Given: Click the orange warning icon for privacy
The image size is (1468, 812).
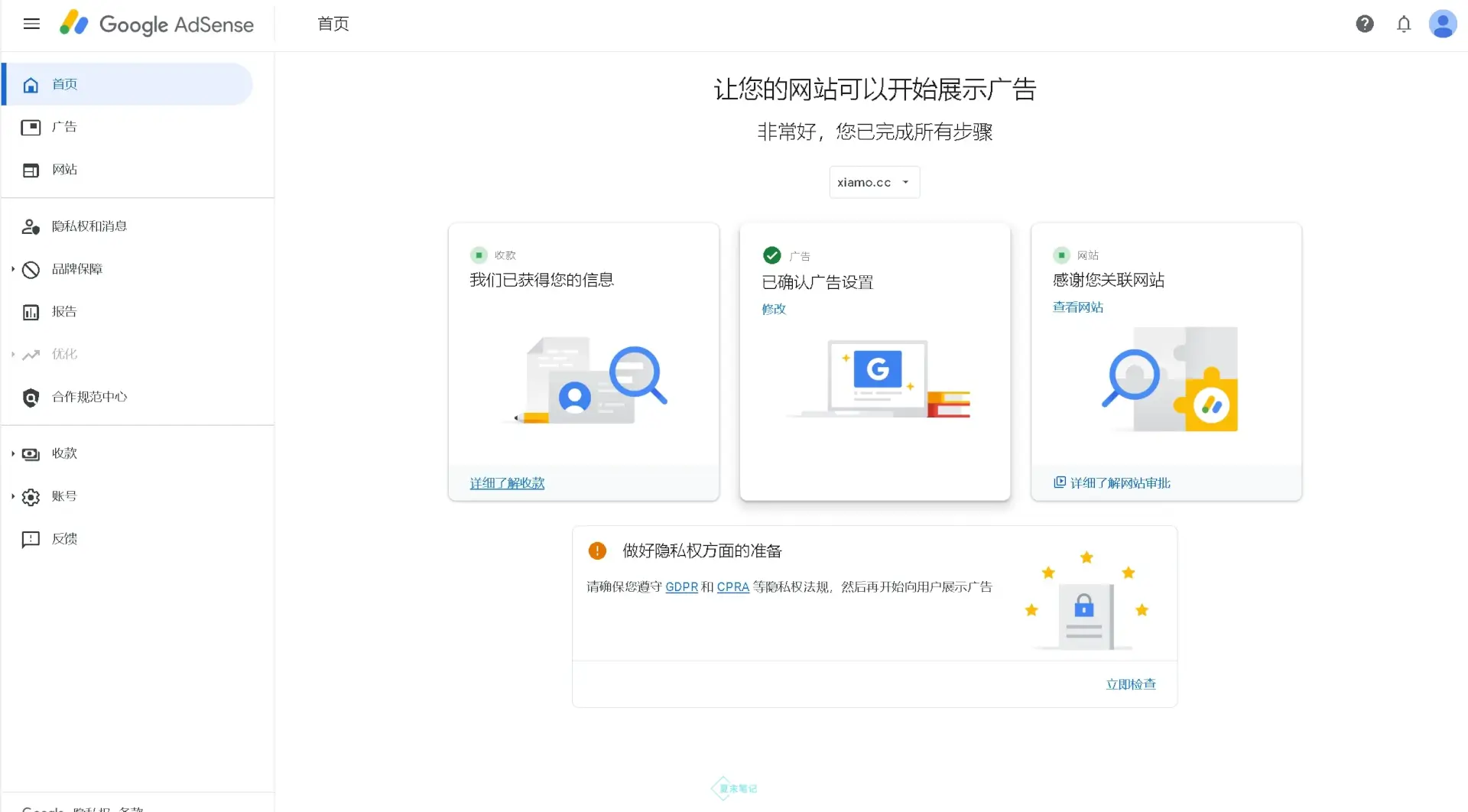Looking at the screenshot, I should pyautogui.click(x=597, y=551).
